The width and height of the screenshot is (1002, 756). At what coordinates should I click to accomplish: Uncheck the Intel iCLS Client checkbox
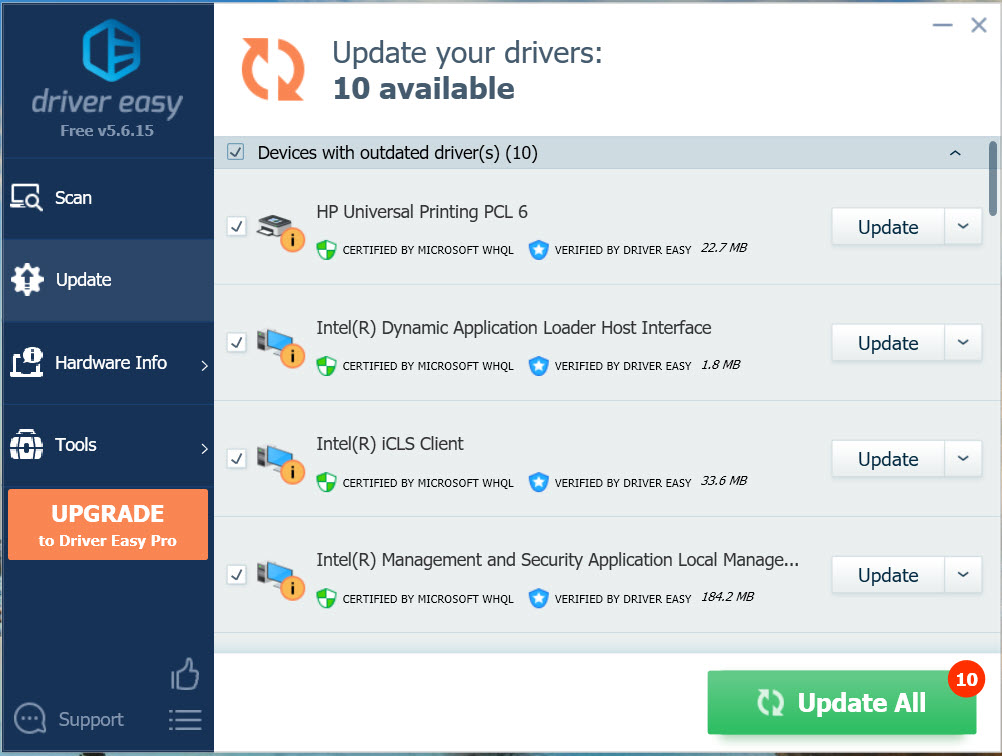pos(236,459)
